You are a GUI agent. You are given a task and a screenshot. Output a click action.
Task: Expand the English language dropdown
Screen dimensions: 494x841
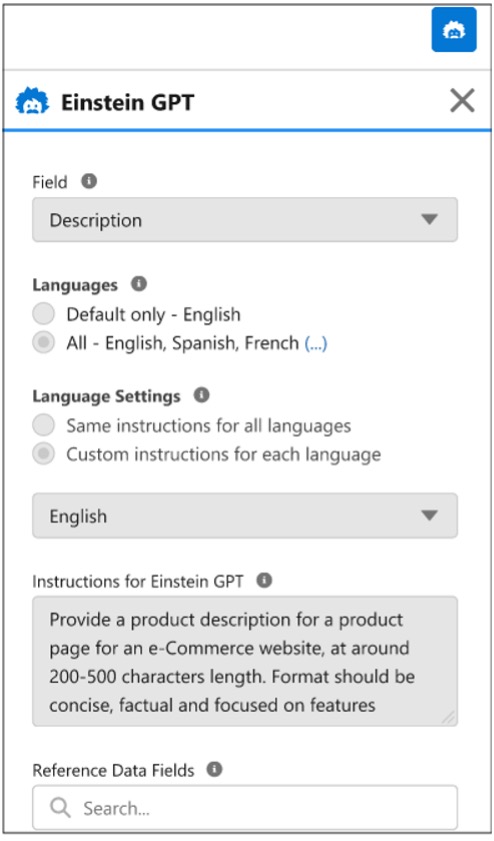[x=245, y=515]
